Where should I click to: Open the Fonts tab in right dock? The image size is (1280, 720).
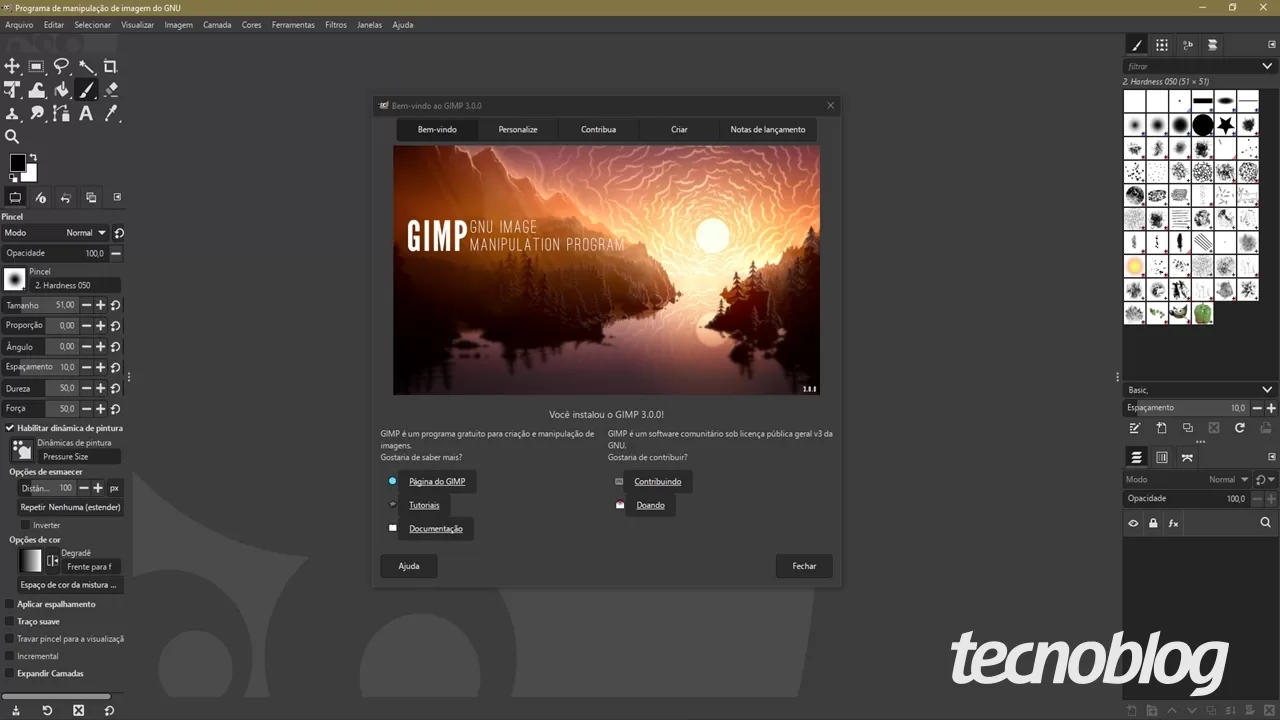coord(1187,45)
